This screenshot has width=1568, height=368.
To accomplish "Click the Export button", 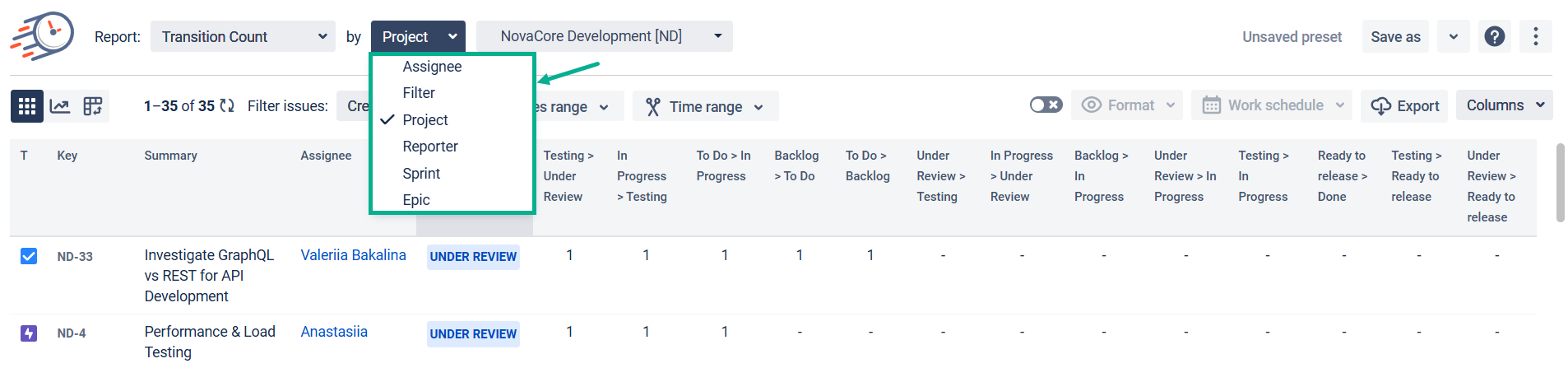I will click(1405, 106).
